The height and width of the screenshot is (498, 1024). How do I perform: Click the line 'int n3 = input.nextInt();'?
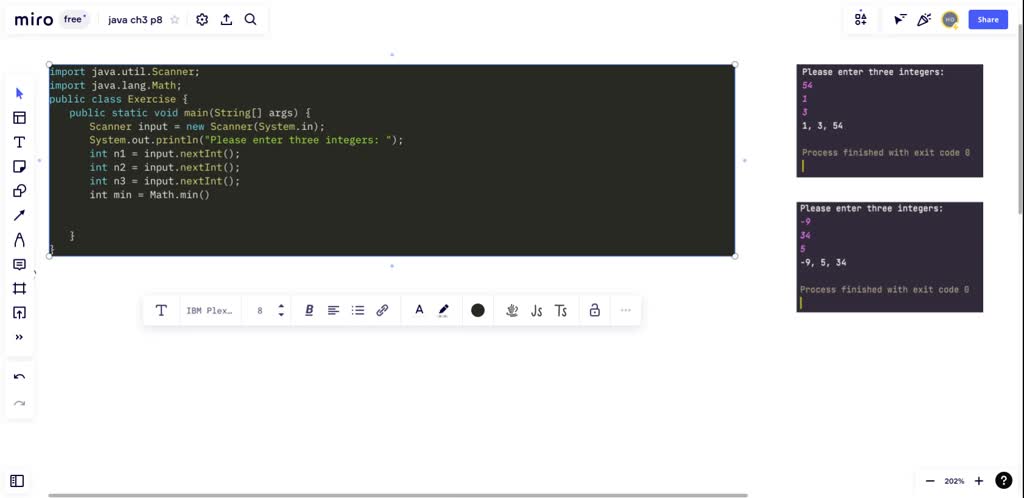pos(165,181)
